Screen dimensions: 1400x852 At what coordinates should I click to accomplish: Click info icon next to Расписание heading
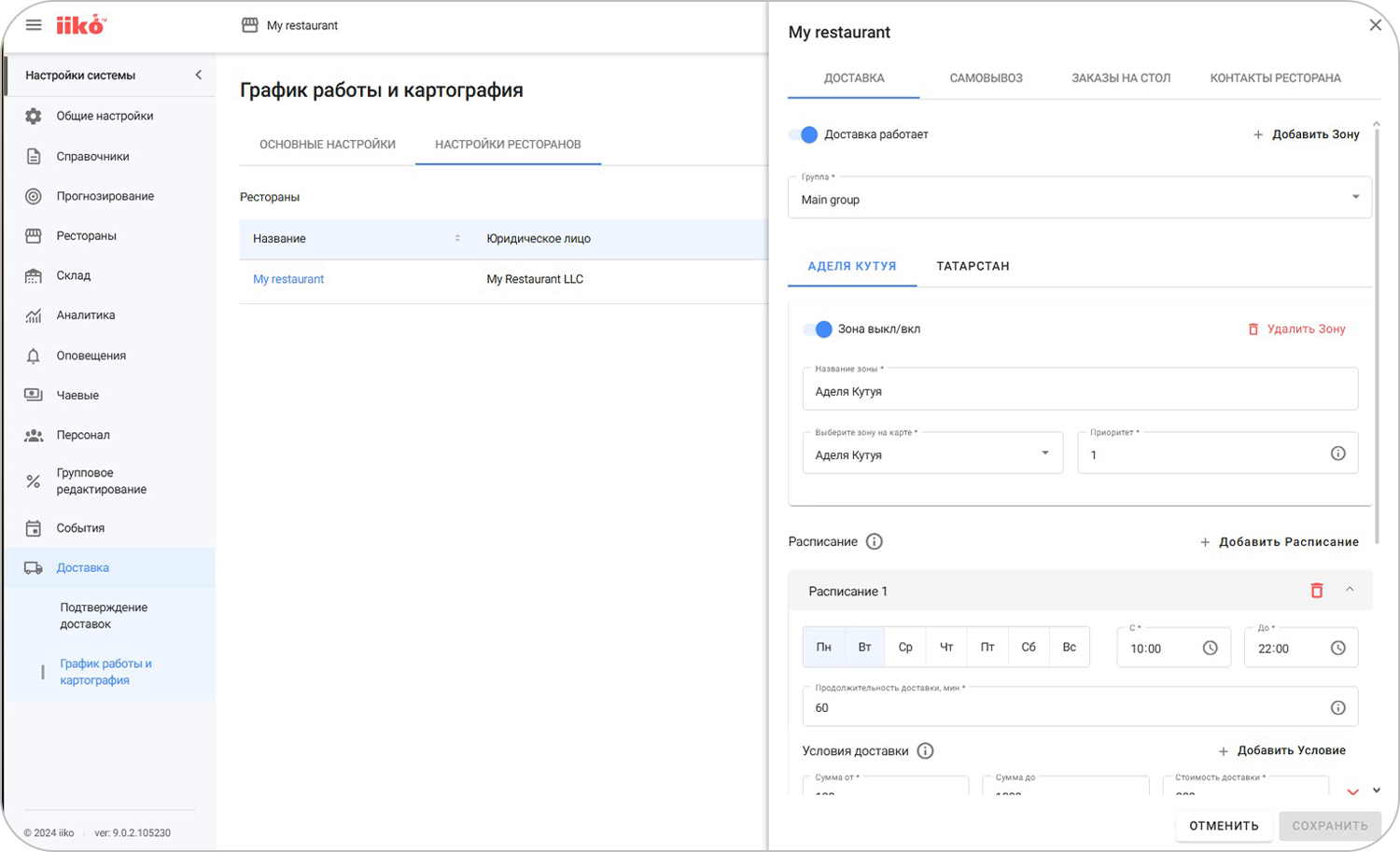coord(874,542)
